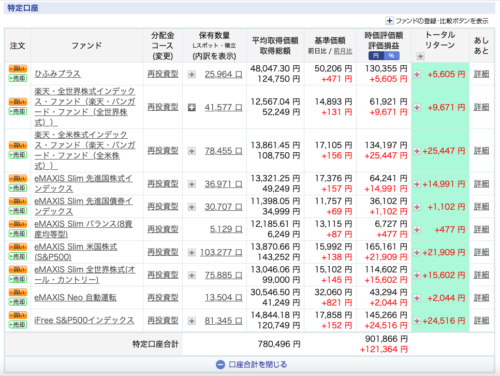This screenshot has width=500, height=376.
Task: Expand total return details for +25,447円
Action: pos(417,151)
